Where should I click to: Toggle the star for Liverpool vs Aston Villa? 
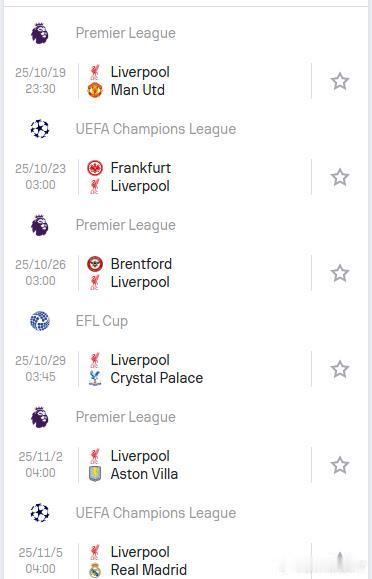pos(339,465)
